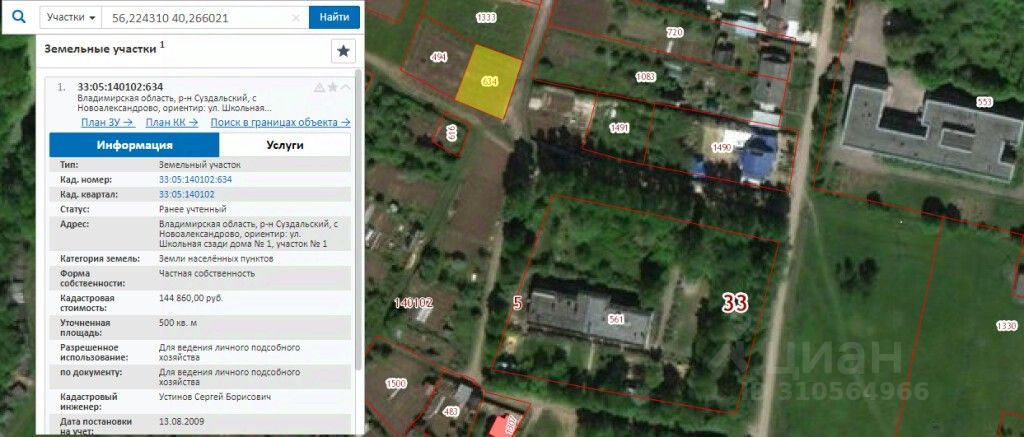Click the warning triangle icon on result
The image size is (1024, 437).
(319, 88)
